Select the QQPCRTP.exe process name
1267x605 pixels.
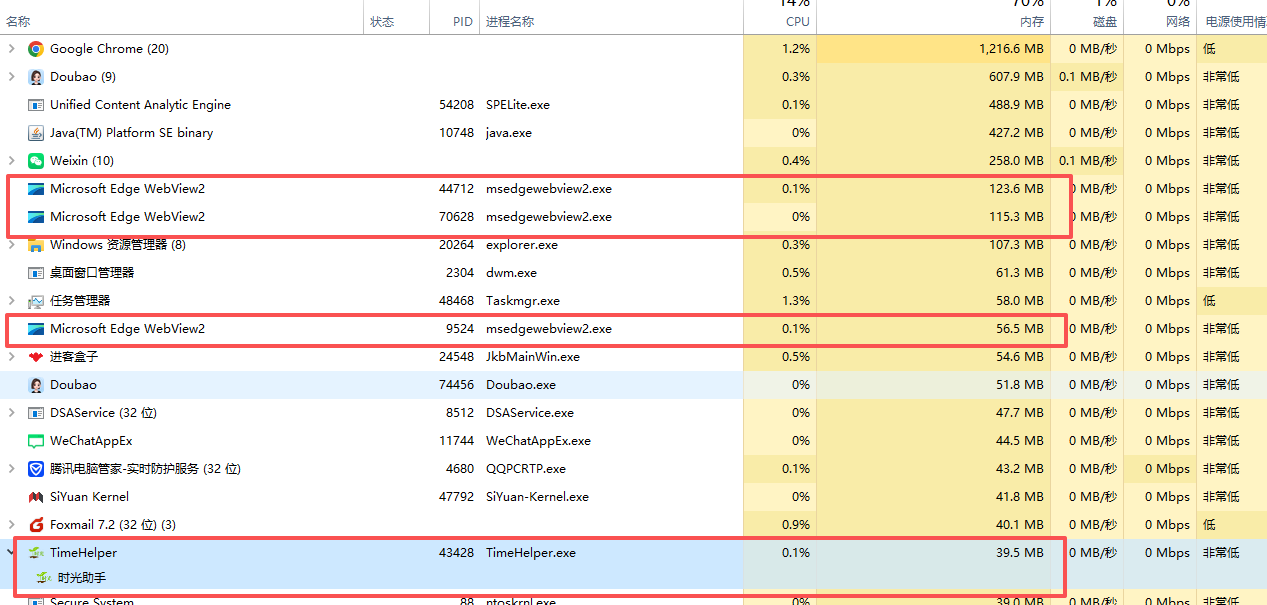(526, 469)
